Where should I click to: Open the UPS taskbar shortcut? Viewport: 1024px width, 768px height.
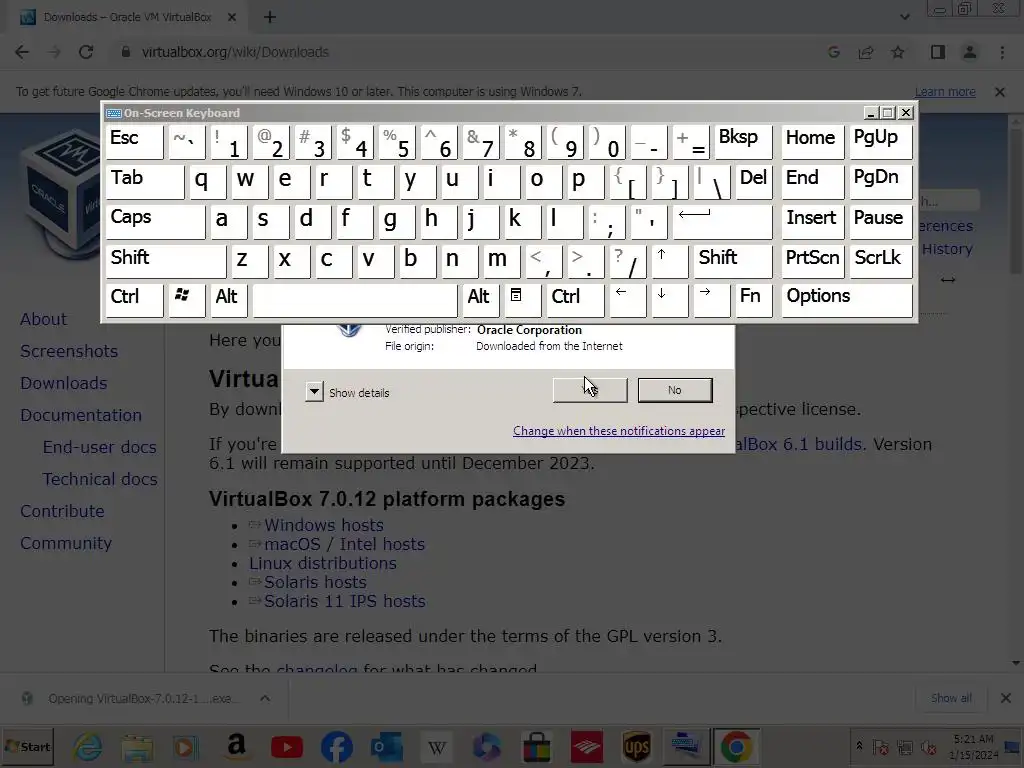[x=637, y=747]
